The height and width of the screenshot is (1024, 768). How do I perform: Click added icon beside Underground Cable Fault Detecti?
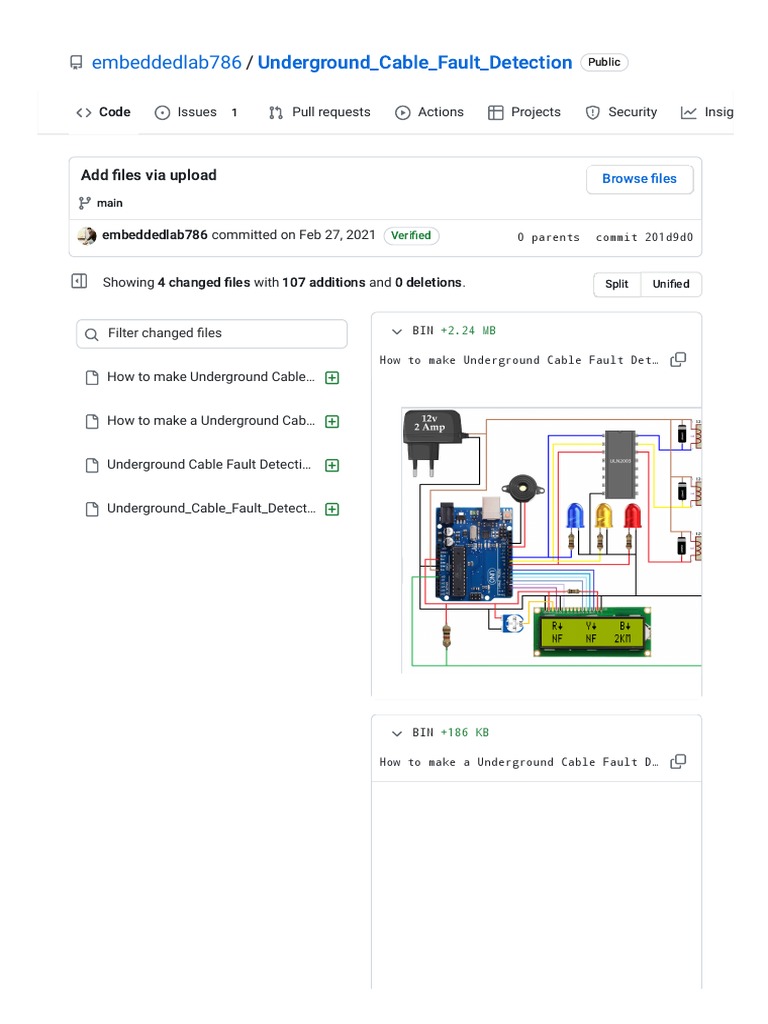pyautogui.click(x=332, y=465)
